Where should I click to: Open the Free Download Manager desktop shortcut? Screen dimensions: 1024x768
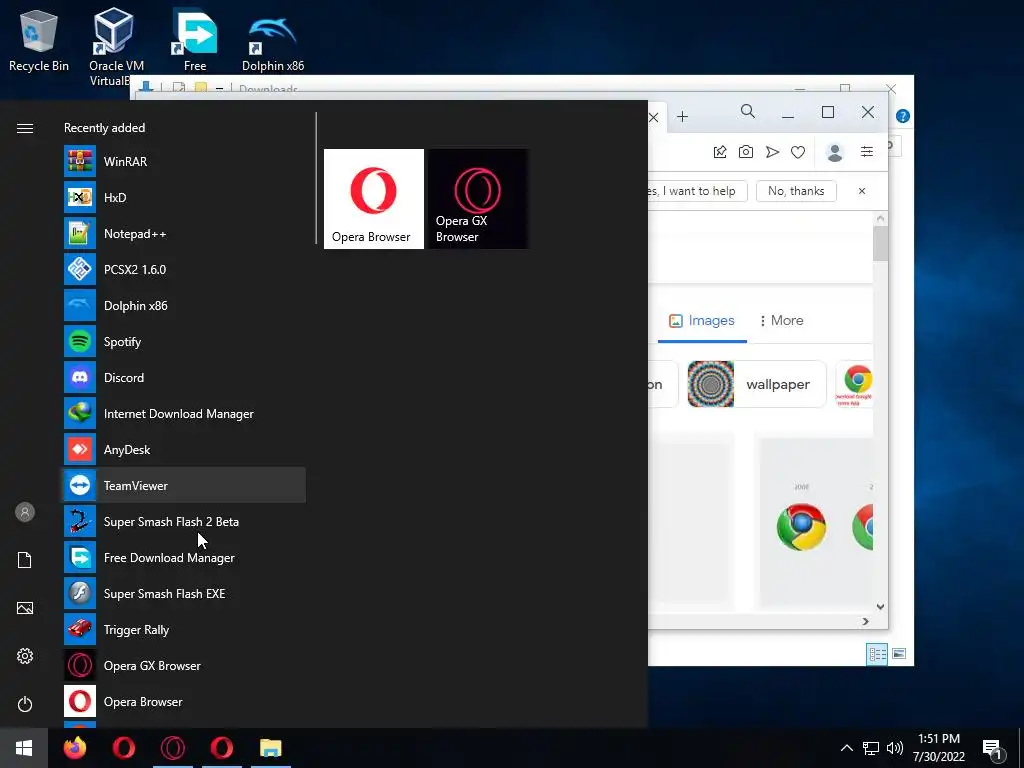point(195,39)
